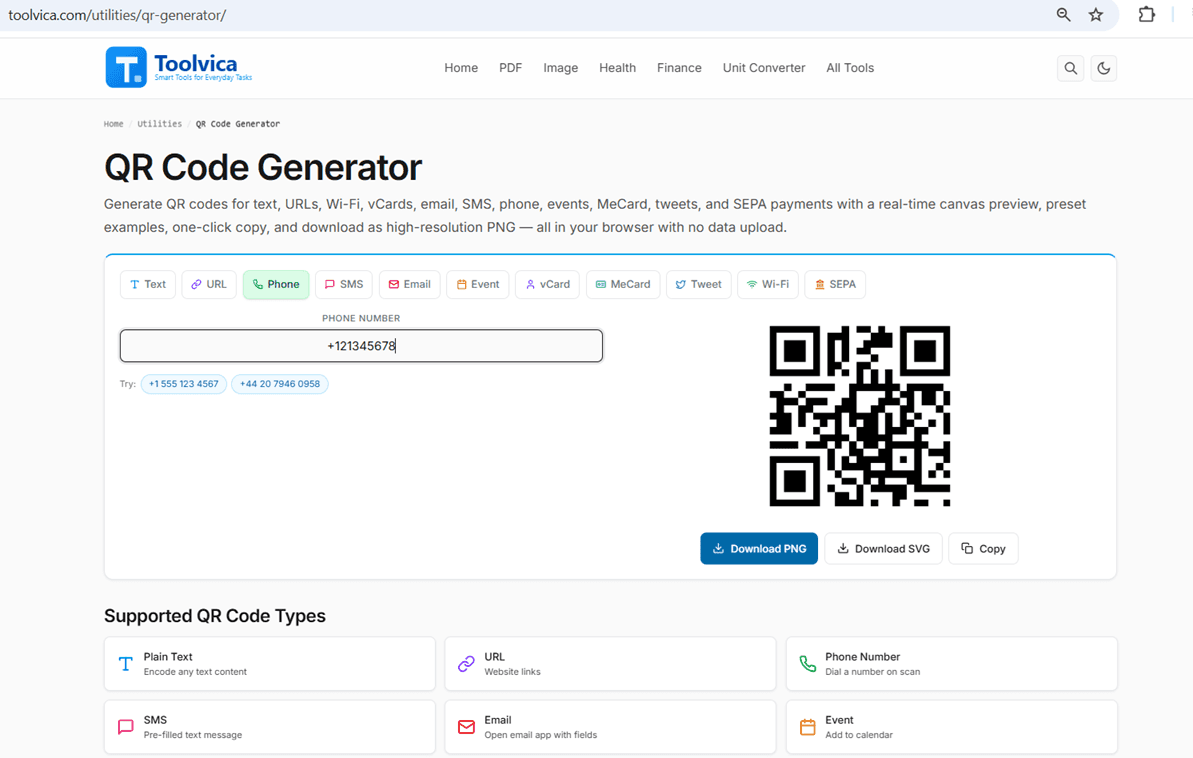This screenshot has width=1193, height=758.
Task: Open All Tools in the navigation
Action: tap(850, 68)
